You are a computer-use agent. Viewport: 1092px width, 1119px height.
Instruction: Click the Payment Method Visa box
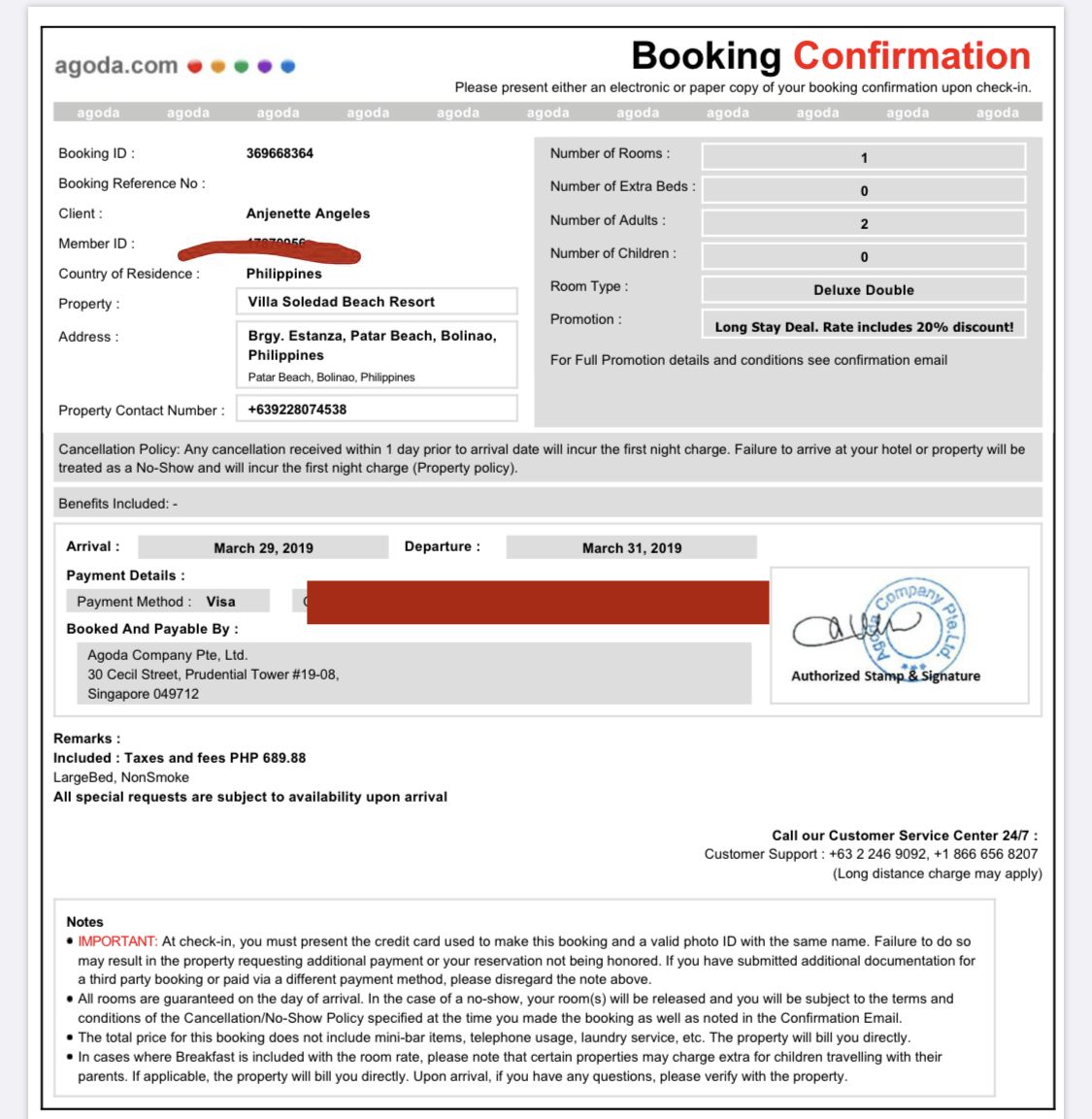pos(168,601)
